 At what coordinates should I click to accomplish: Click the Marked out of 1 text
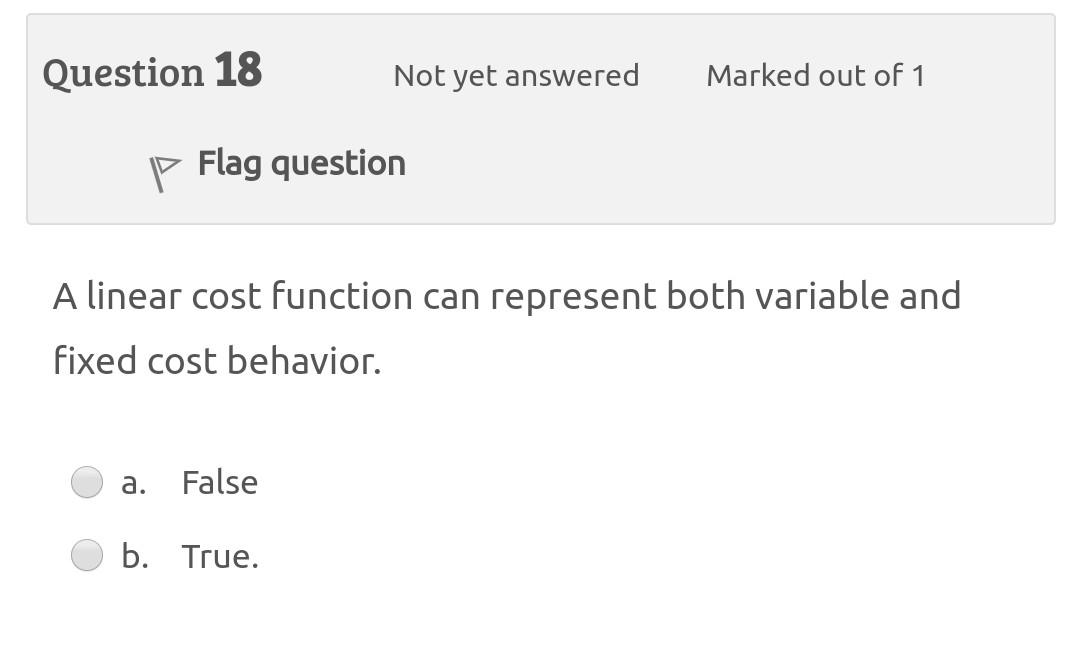(x=815, y=75)
